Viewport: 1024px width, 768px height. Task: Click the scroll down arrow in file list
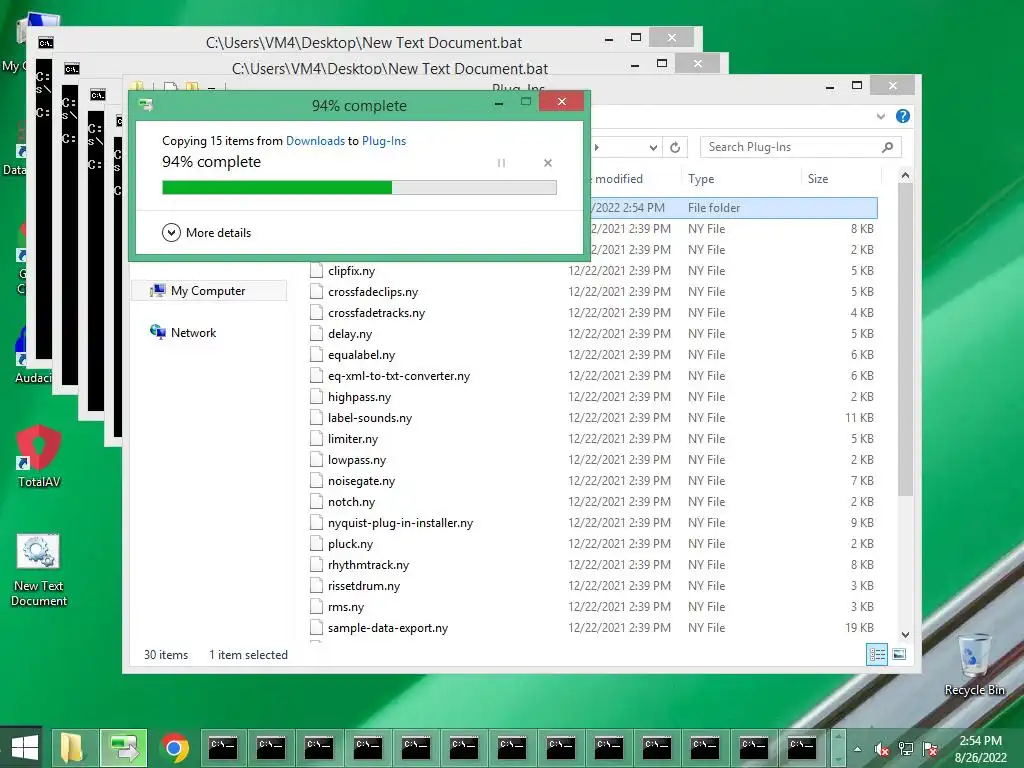(x=905, y=635)
